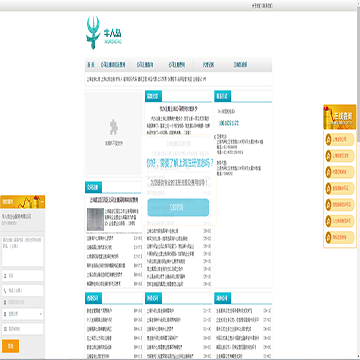
Task: Click the second round icon in consultation sidebar
Action: point(328,156)
